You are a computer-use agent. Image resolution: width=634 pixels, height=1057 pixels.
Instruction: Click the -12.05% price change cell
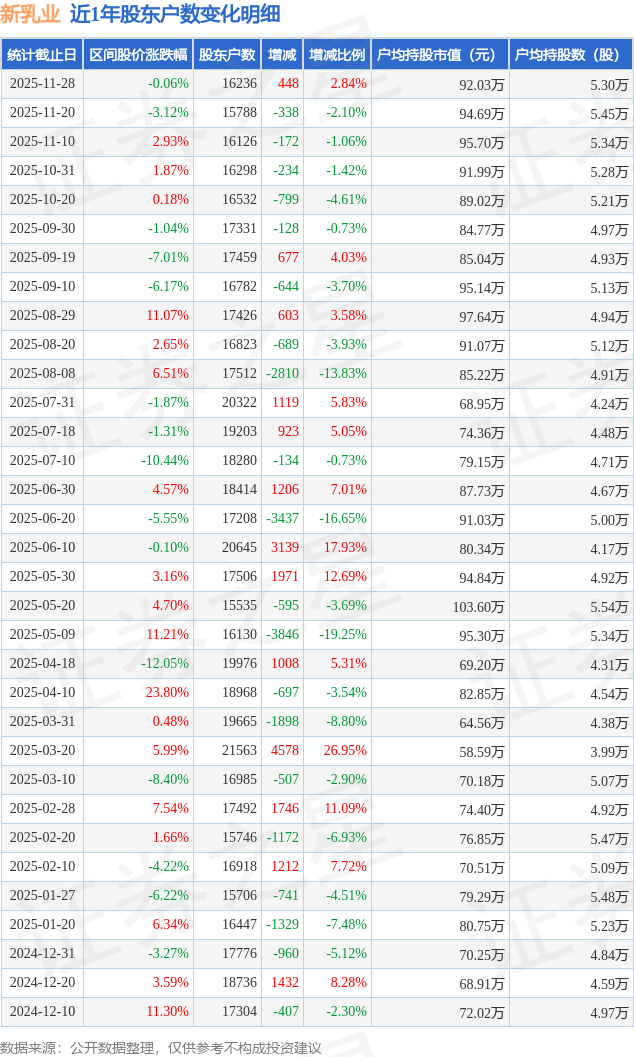[164, 664]
